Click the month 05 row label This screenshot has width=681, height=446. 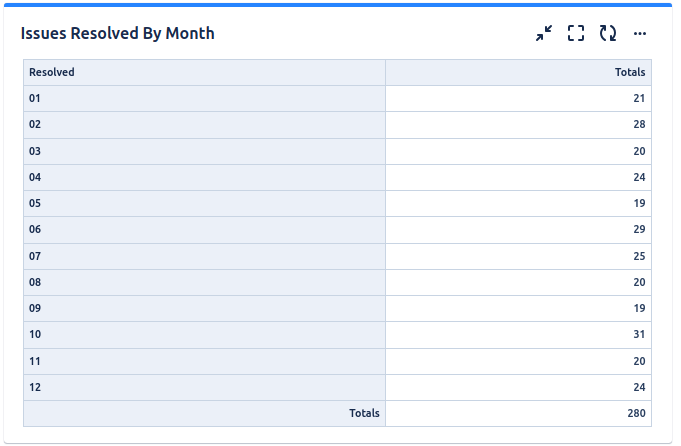[x=35, y=203]
